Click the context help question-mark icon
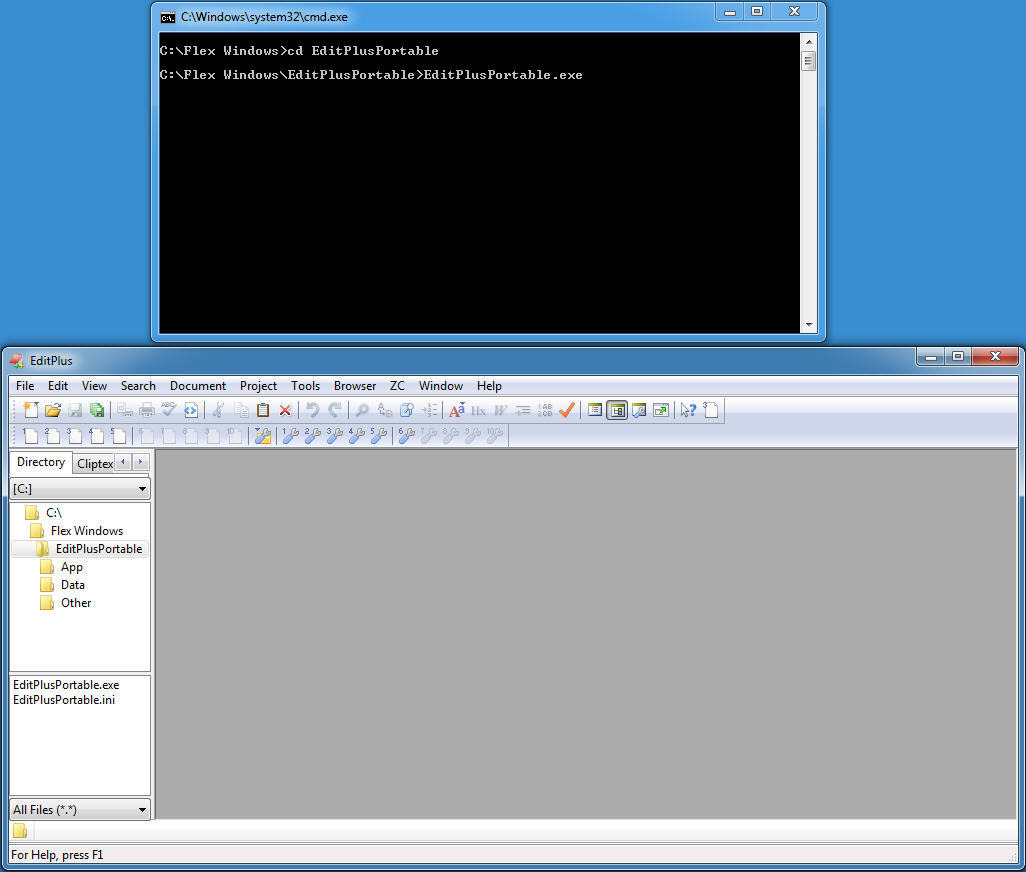1026x872 pixels. click(688, 410)
